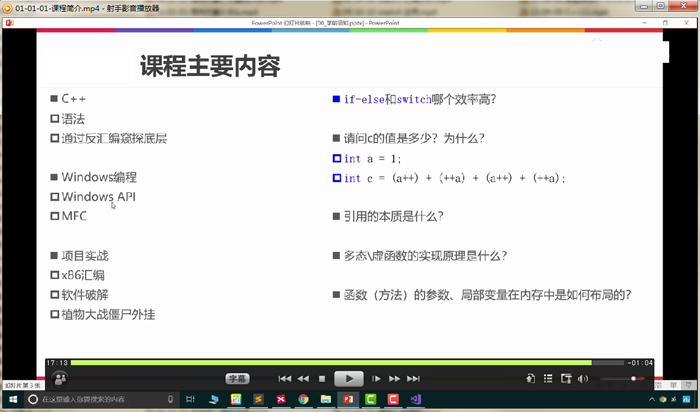700x412 pixels.
Task: Open File Explorer from the taskbar
Action: [325, 399]
